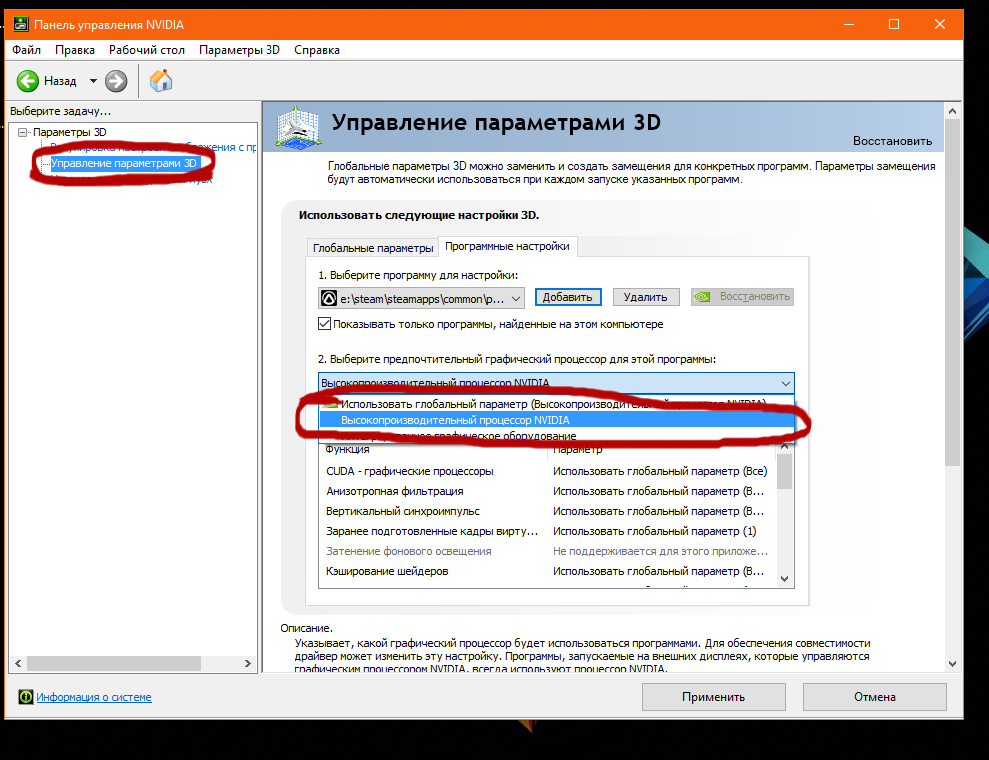Viewport: 989px width, 760px height.
Task: Click the Удалить button
Action: [646, 297]
